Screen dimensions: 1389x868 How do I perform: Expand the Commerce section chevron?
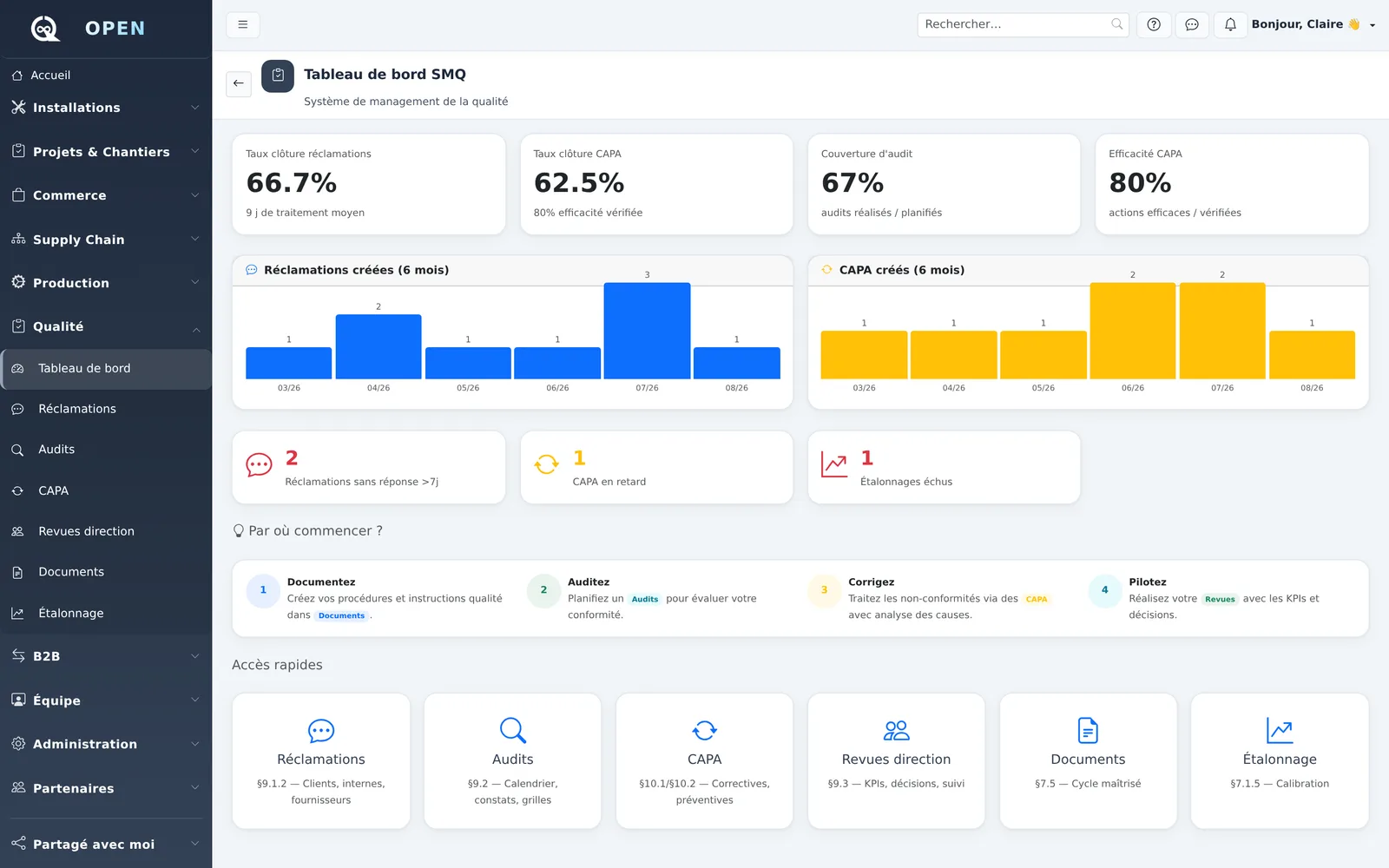[195, 195]
